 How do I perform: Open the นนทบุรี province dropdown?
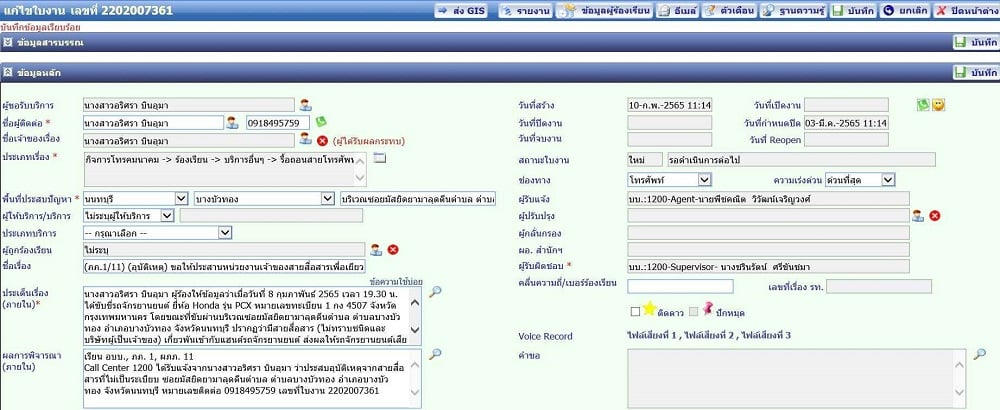pyautogui.click(x=136, y=199)
